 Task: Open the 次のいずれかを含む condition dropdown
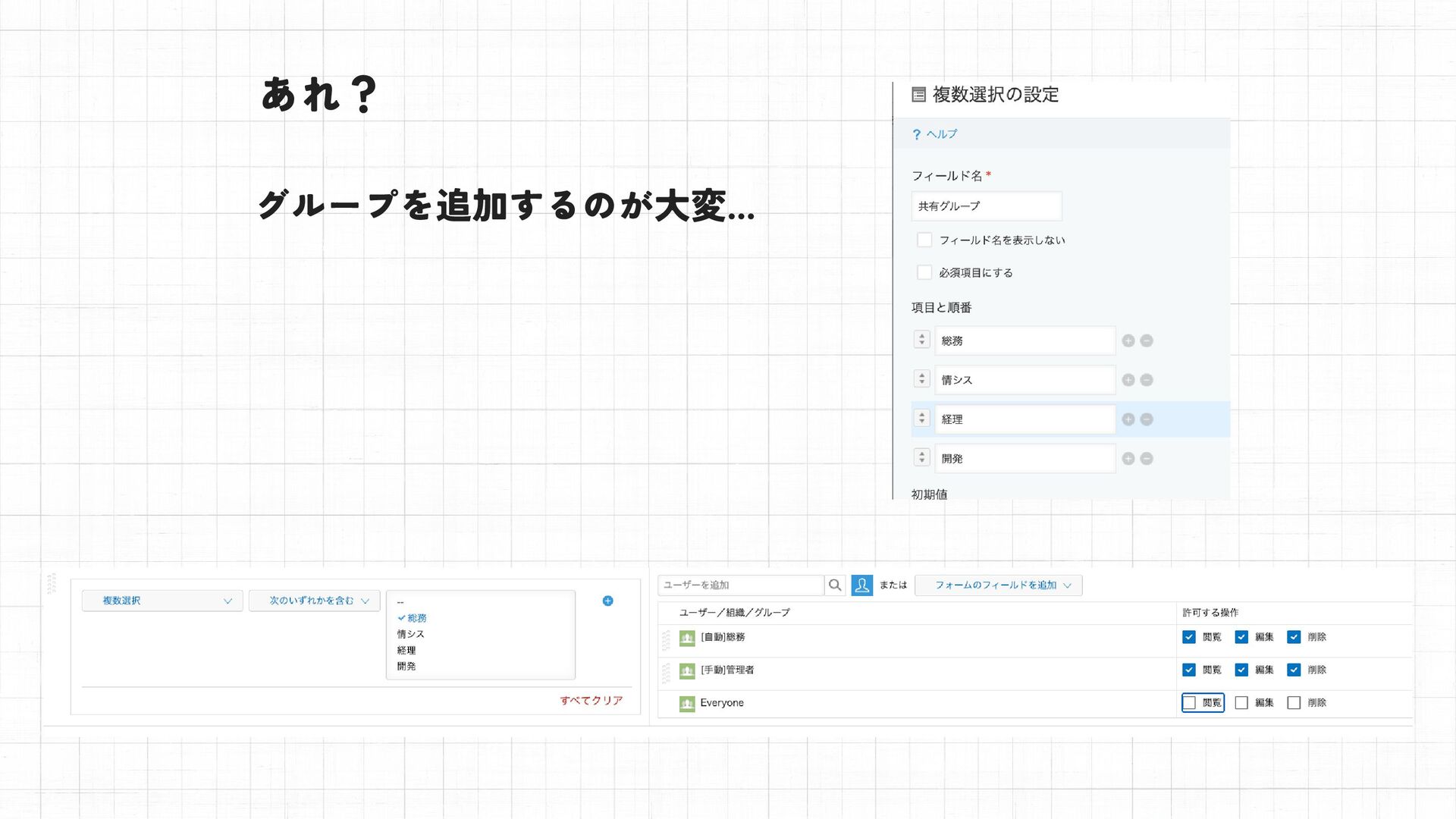click(315, 601)
